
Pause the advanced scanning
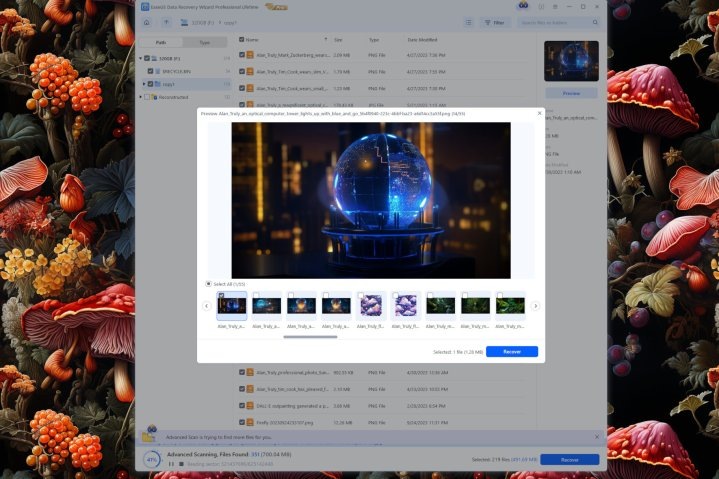[x=171, y=464]
